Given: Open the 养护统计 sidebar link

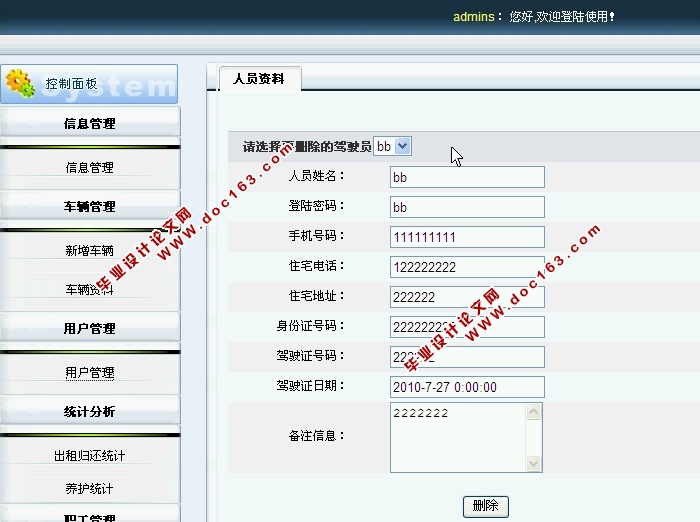Looking at the screenshot, I should pos(90,489).
